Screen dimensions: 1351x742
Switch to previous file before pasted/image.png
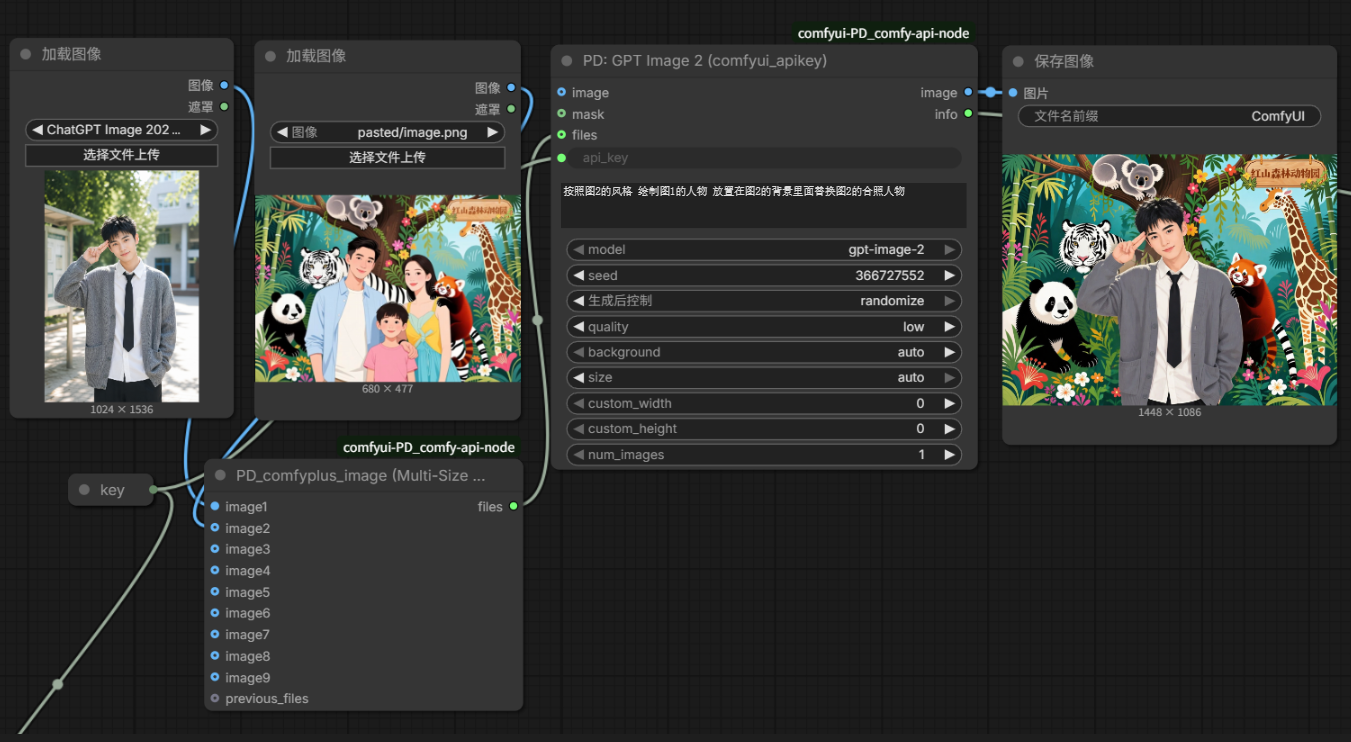[283, 132]
